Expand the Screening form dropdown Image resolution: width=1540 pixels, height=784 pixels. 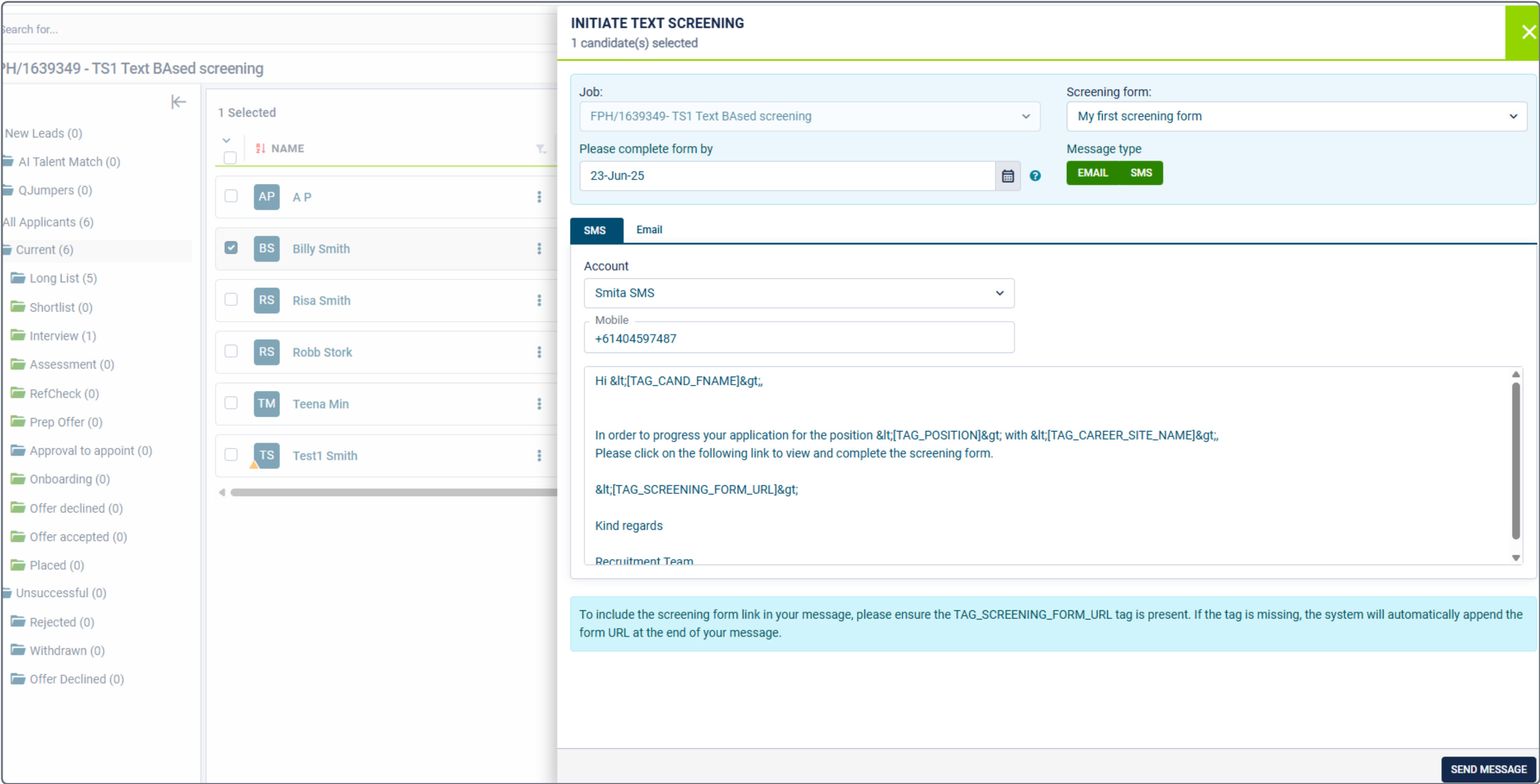pos(1295,116)
